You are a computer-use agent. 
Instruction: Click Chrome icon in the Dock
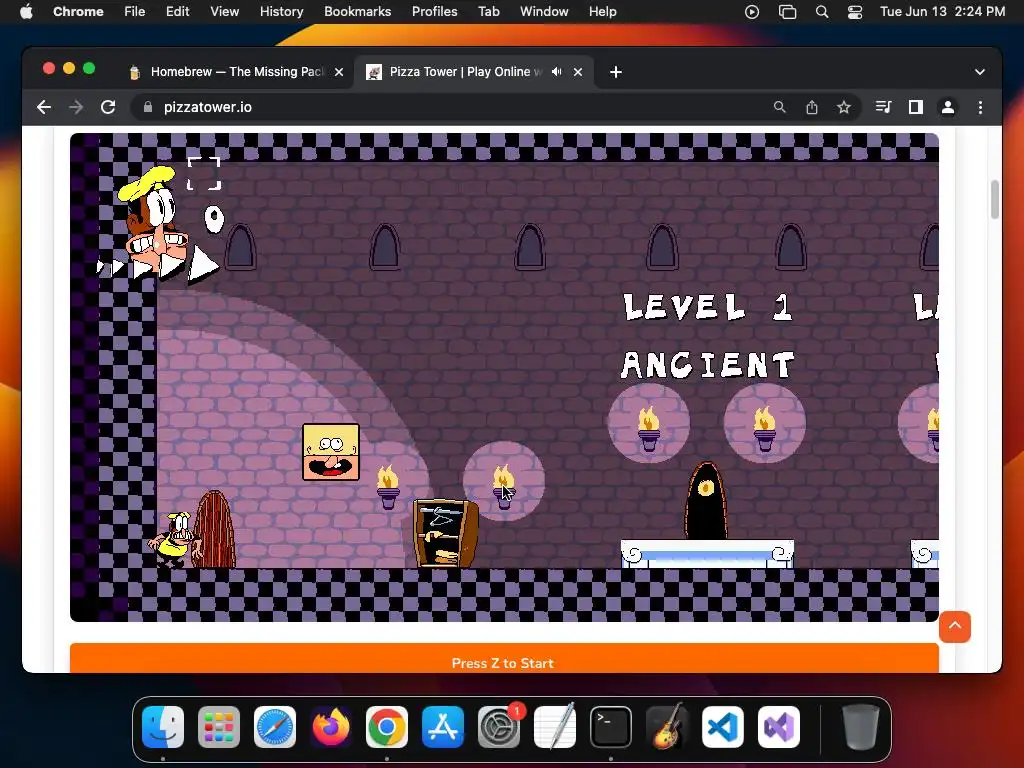[x=387, y=727]
